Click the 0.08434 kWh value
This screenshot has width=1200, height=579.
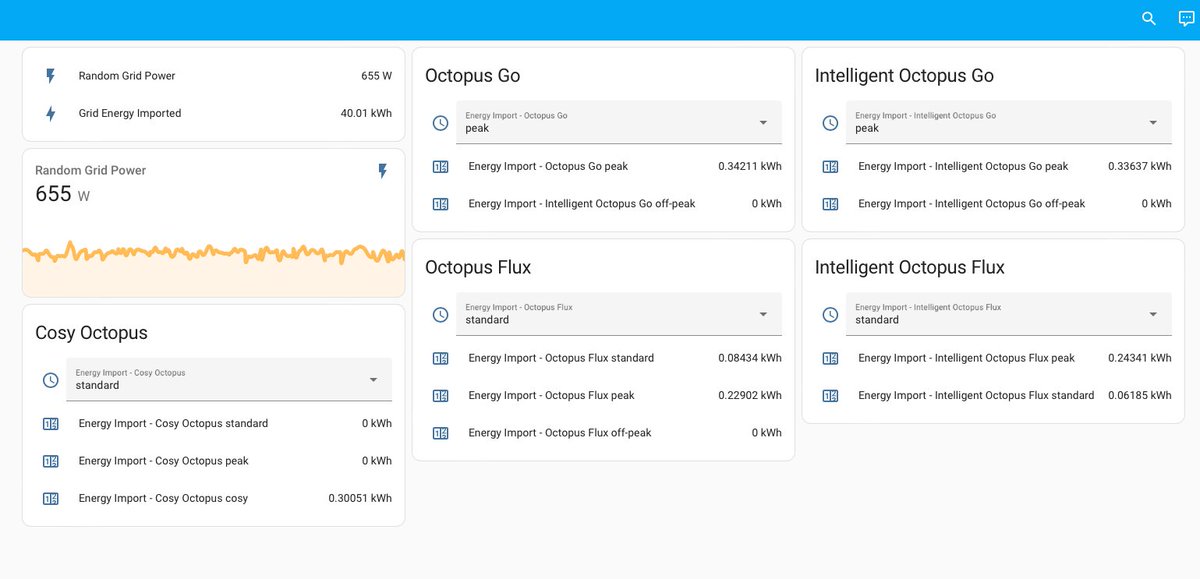click(x=750, y=358)
